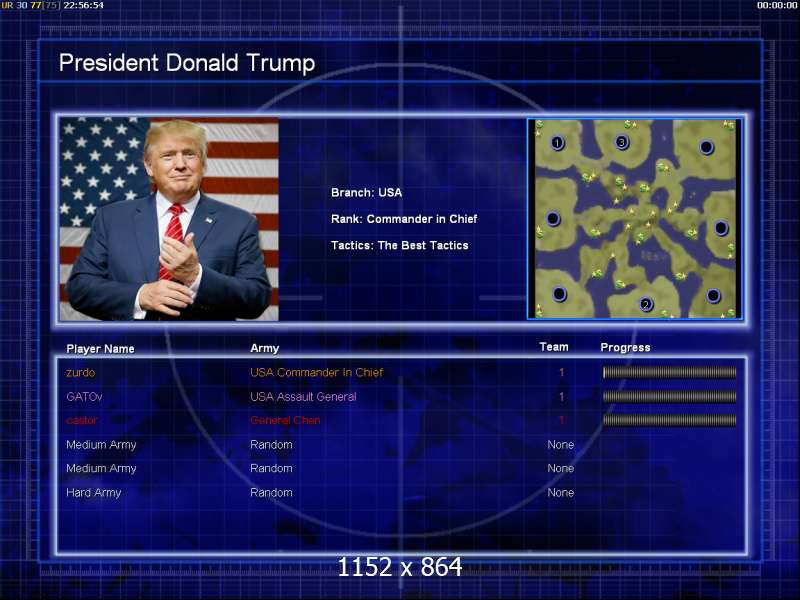Viewport: 800px width, 600px height.
Task: Click team number 1 in castor's row
Action: (x=562, y=420)
